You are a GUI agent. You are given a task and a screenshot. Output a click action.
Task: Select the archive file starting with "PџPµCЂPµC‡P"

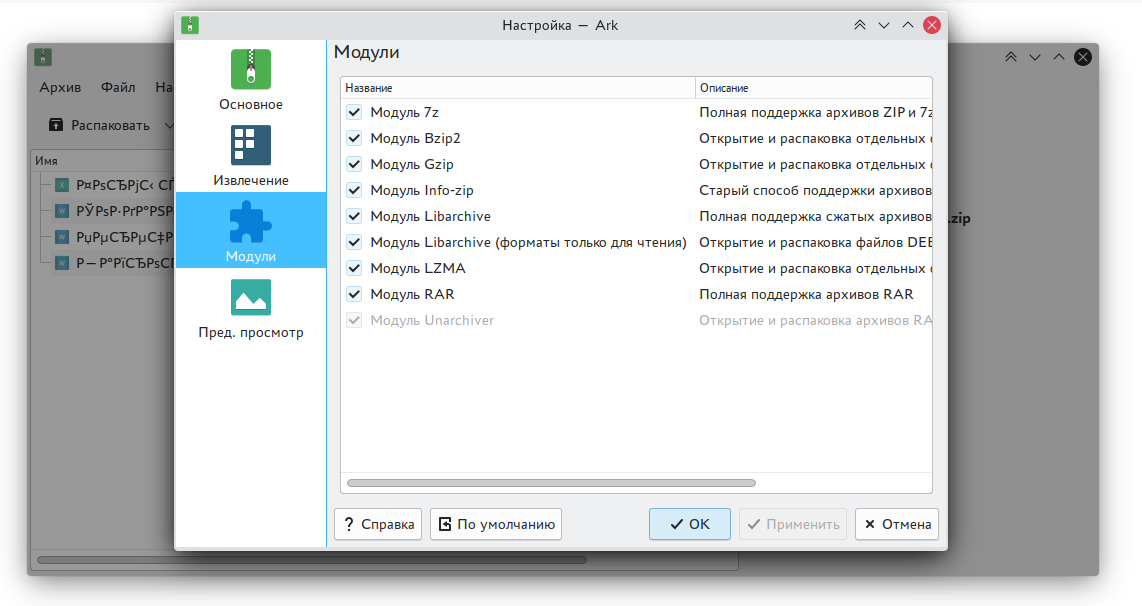114,237
